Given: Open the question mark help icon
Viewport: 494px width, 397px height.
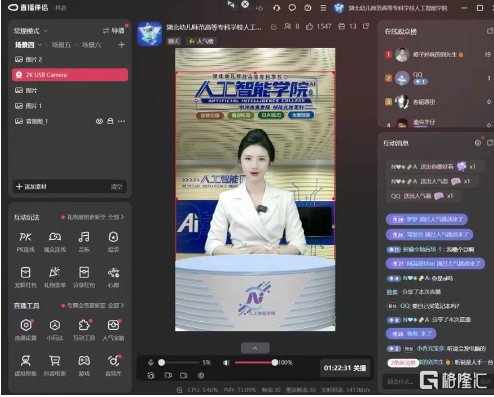Looking at the screenshot, I should coord(308,8).
